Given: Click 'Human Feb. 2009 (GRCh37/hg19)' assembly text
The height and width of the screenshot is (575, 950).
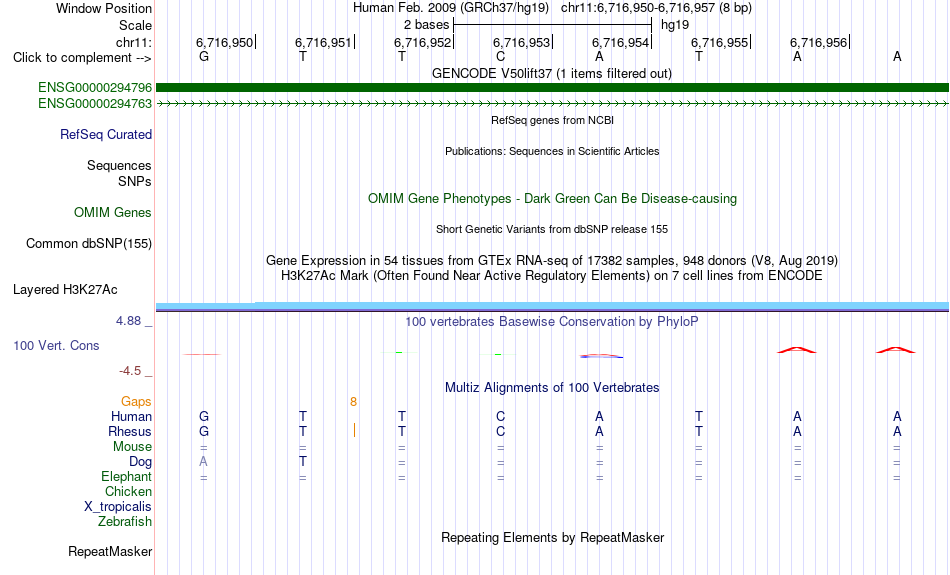Looking at the screenshot, I should 451,8.
